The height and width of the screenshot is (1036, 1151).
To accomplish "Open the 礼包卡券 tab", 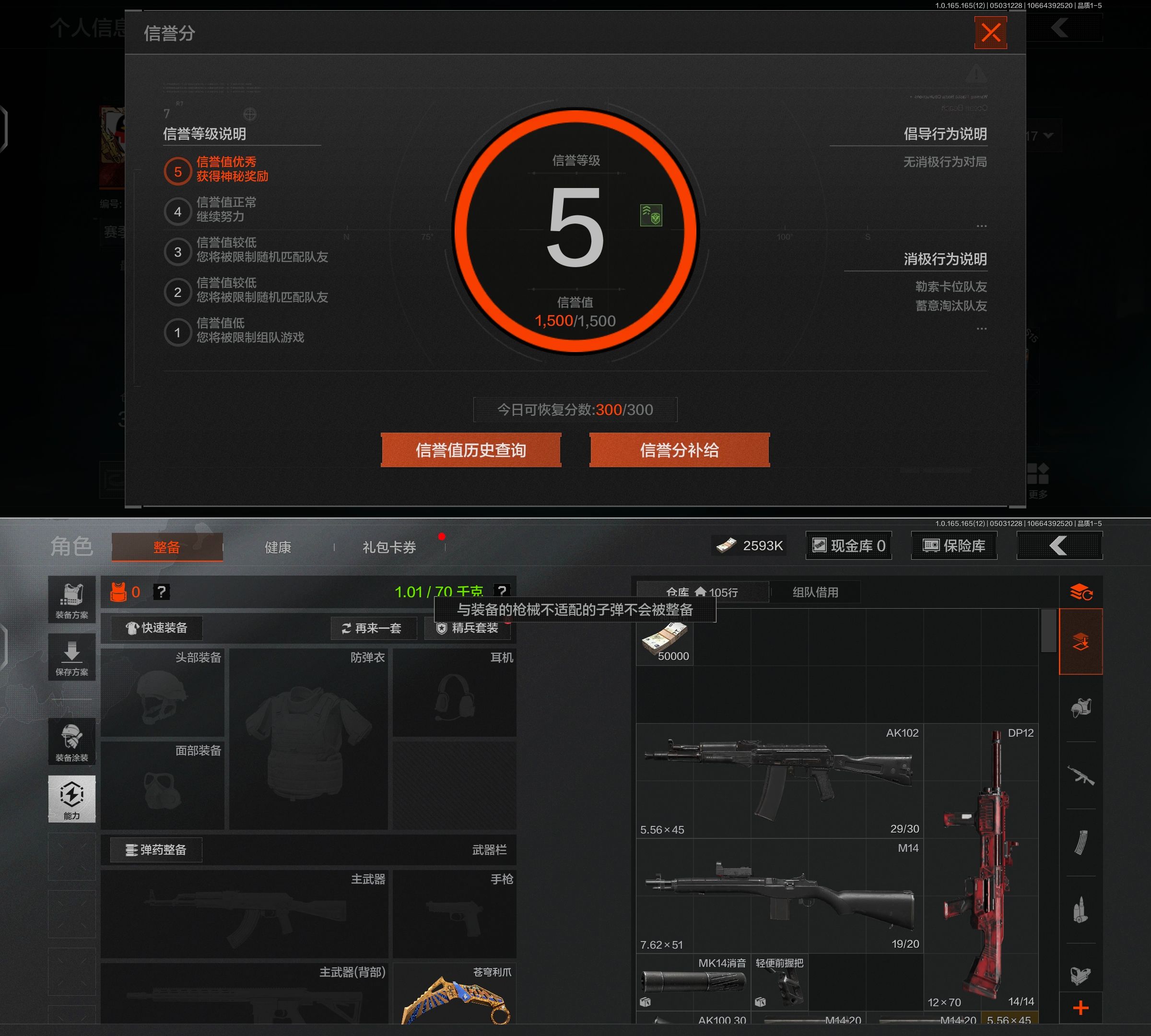I will pyautogui.click(x=389, y=547).
